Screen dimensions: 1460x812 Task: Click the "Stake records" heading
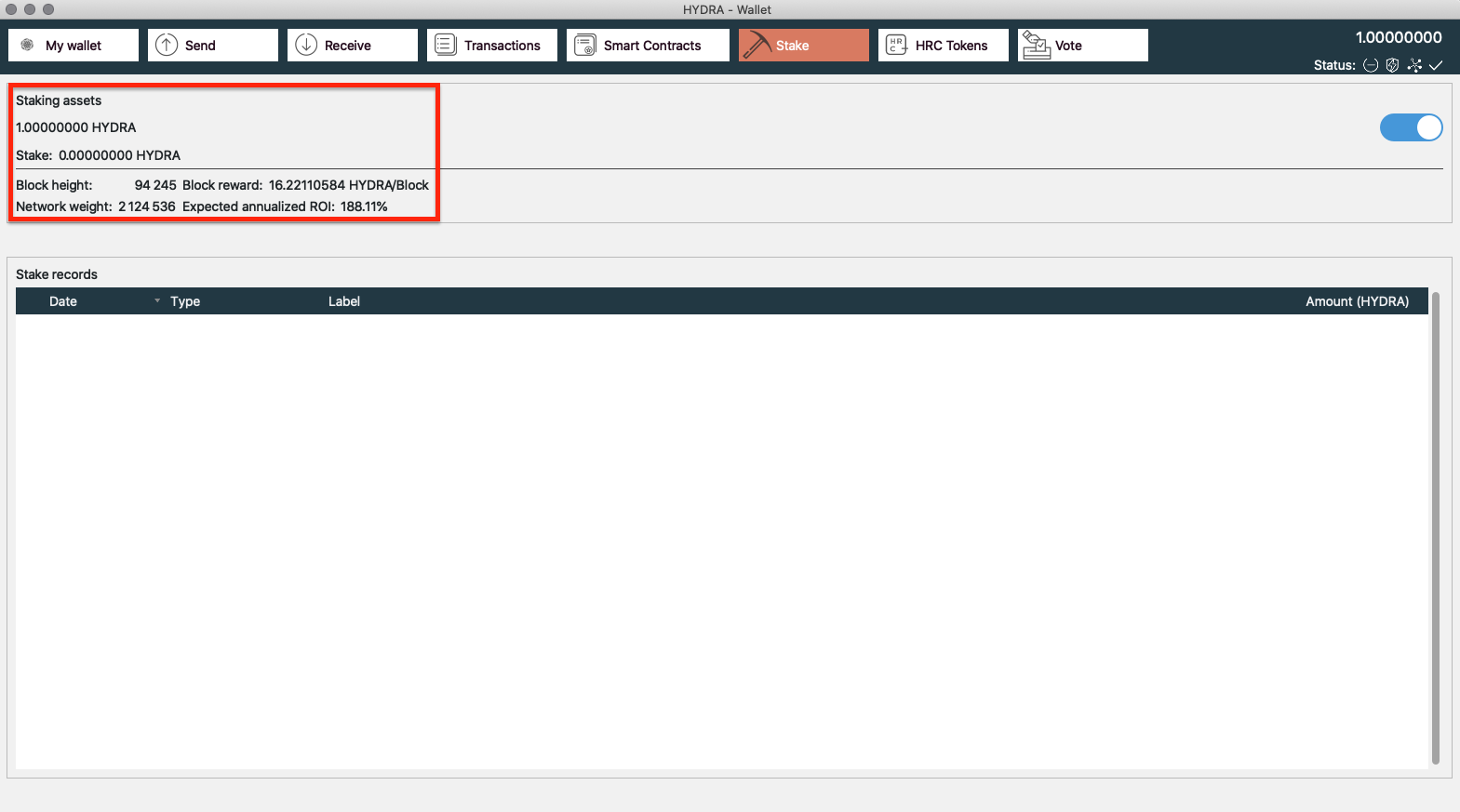(x=57, y=274)
